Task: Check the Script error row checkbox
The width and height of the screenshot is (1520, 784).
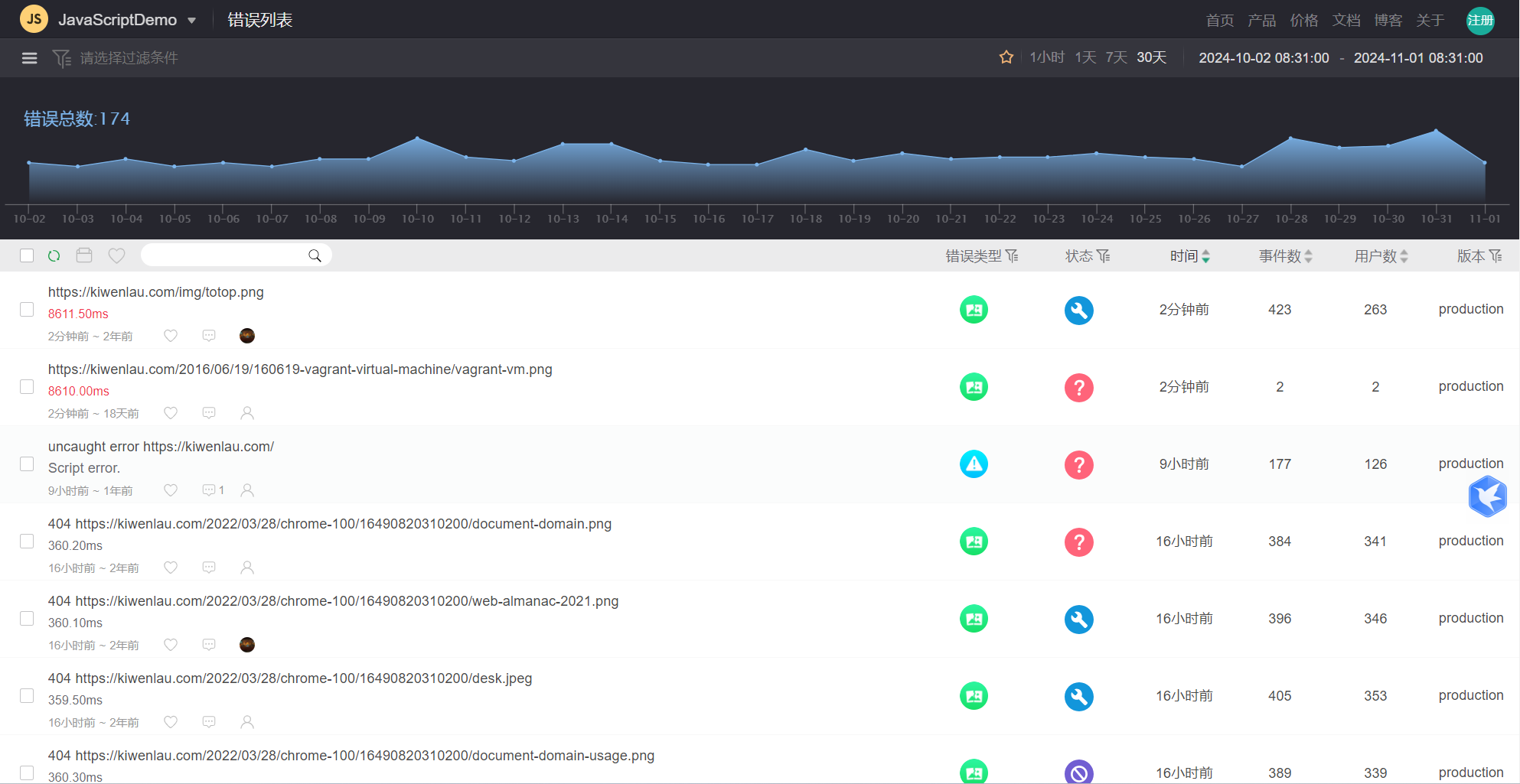Action: 27,464
